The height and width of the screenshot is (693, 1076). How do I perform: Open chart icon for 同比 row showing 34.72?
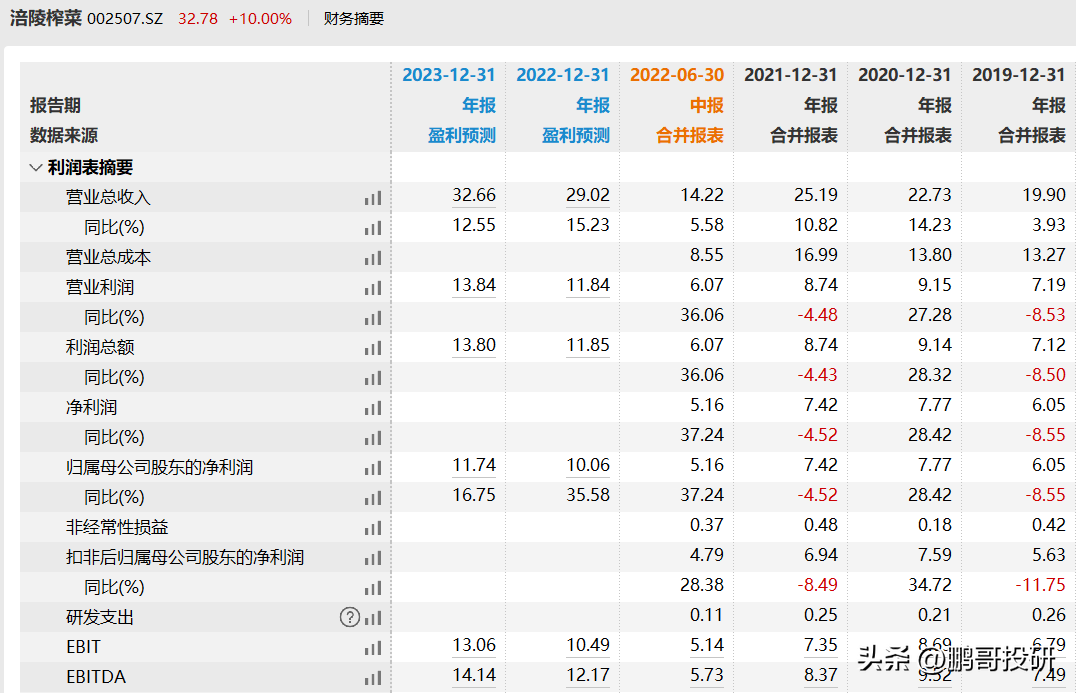pos(373,588)
